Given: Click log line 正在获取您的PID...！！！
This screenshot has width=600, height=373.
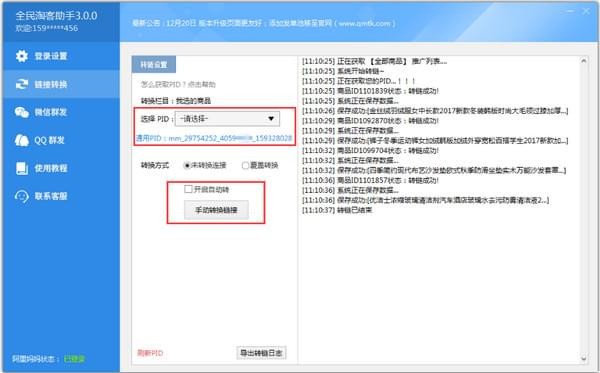Looking at the screenshot, I should click(359, 81).
